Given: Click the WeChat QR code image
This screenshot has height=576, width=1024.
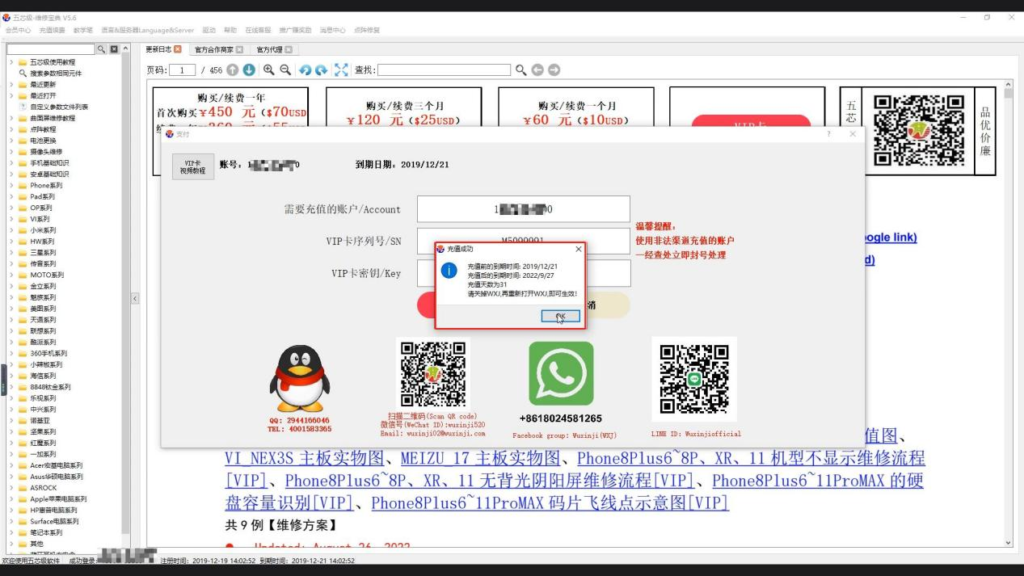Looking at the screenshot, I should point(433,375).
